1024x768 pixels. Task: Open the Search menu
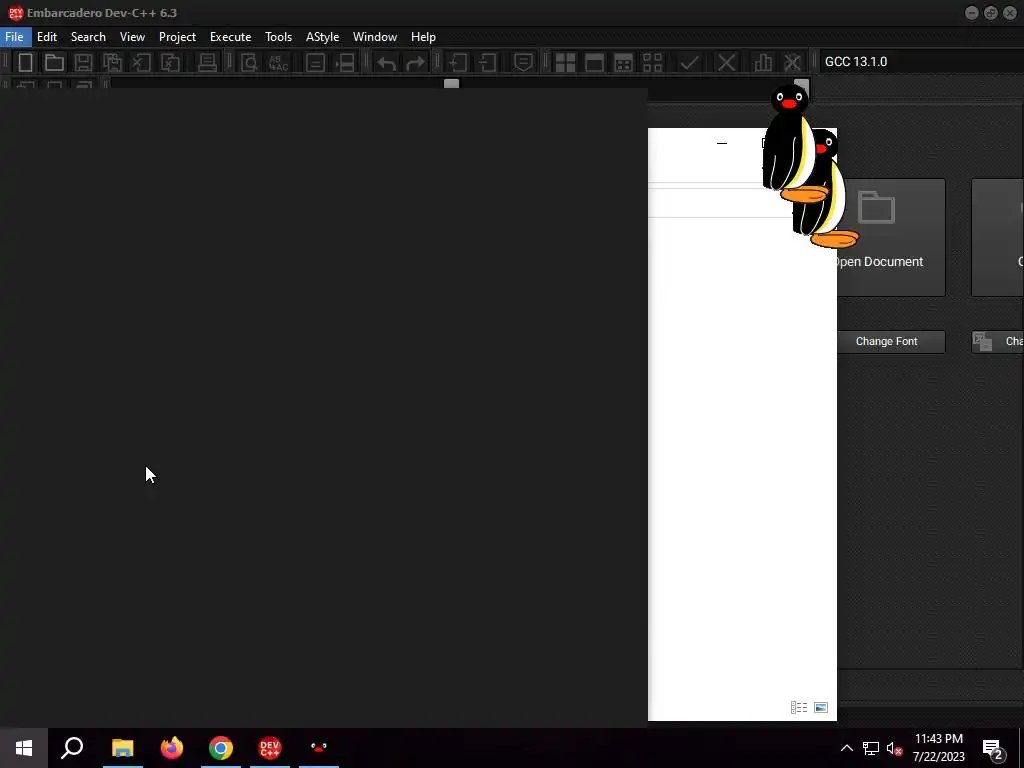point(88,37)
